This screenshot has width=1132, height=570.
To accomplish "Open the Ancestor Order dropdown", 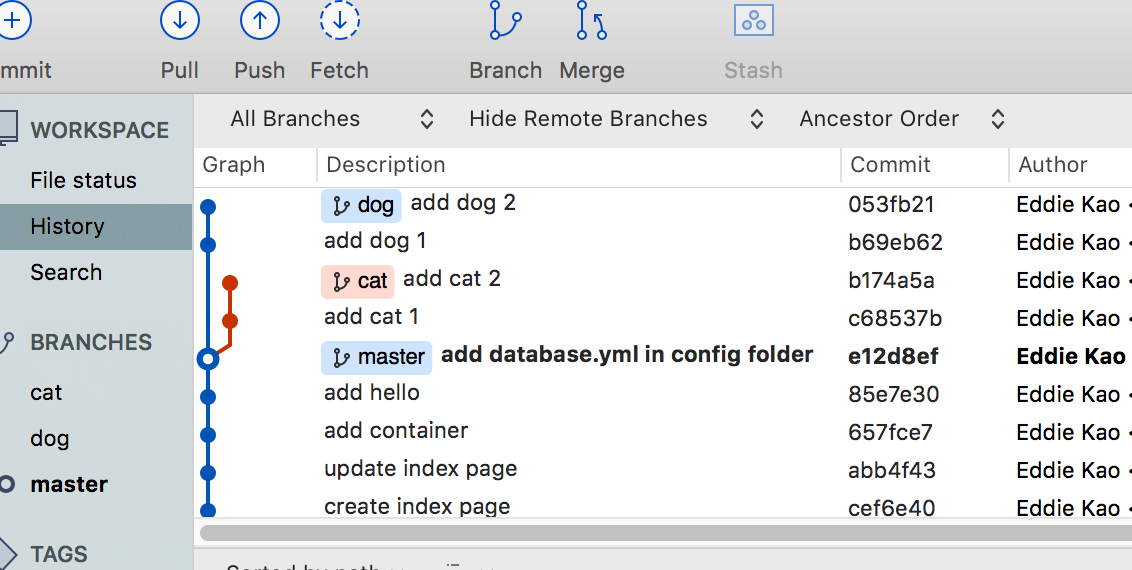I will pos(901,119).
